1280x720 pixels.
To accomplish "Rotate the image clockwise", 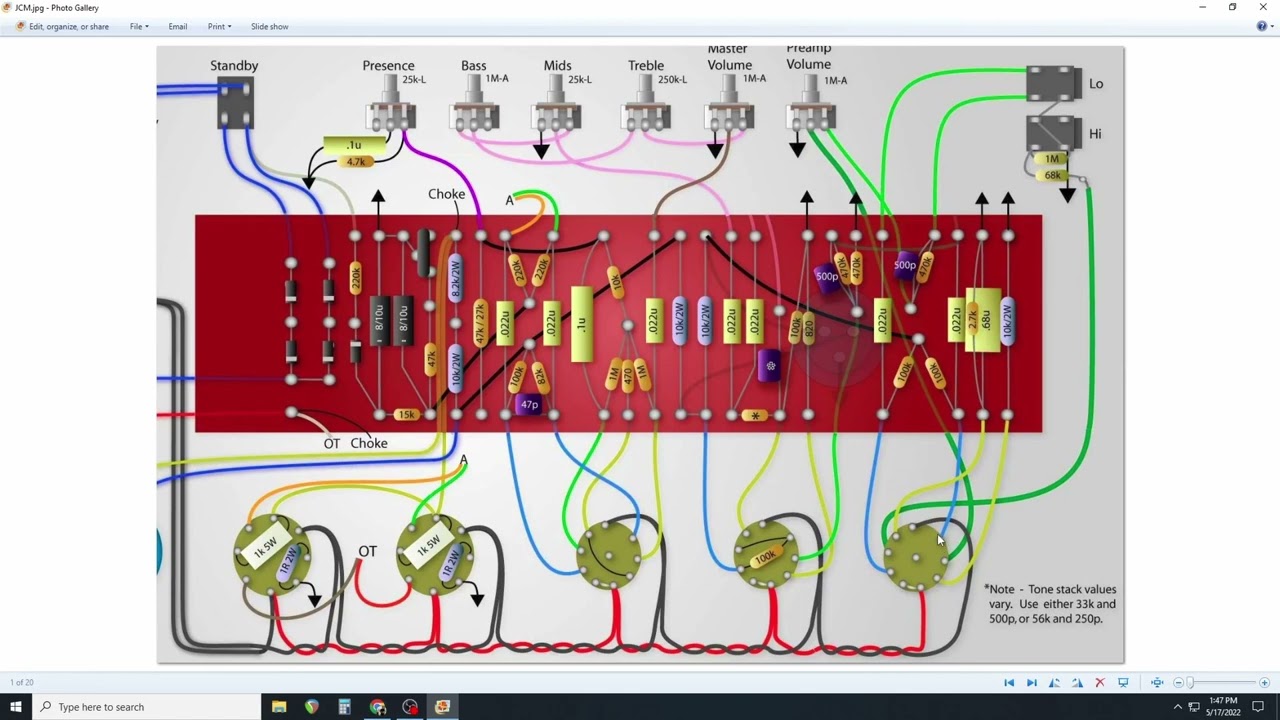I will tap(1077, 683).
